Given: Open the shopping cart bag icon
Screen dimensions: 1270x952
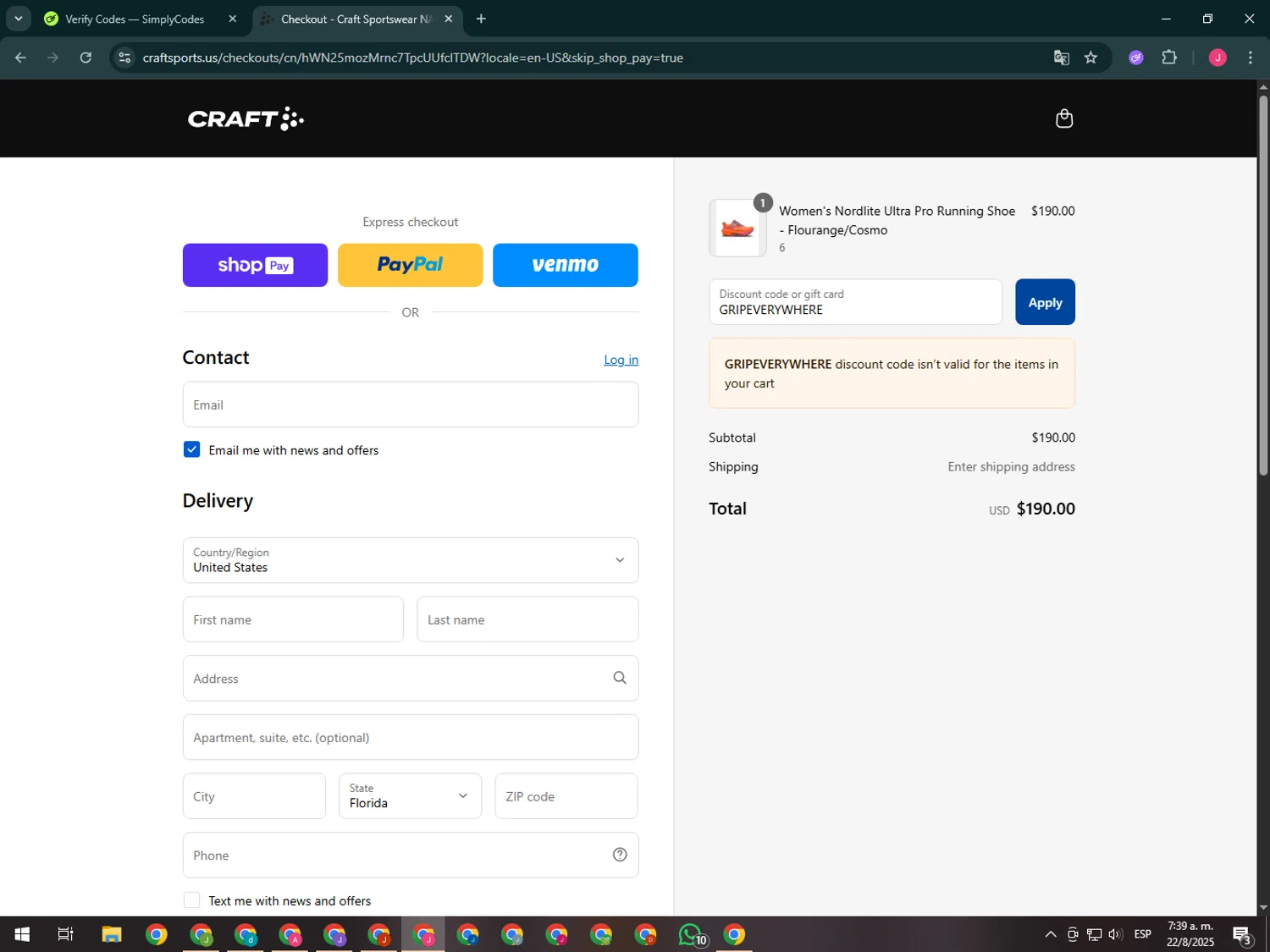Looking at the screenshot, I should pyautogui.click(x=1064, y=118).
